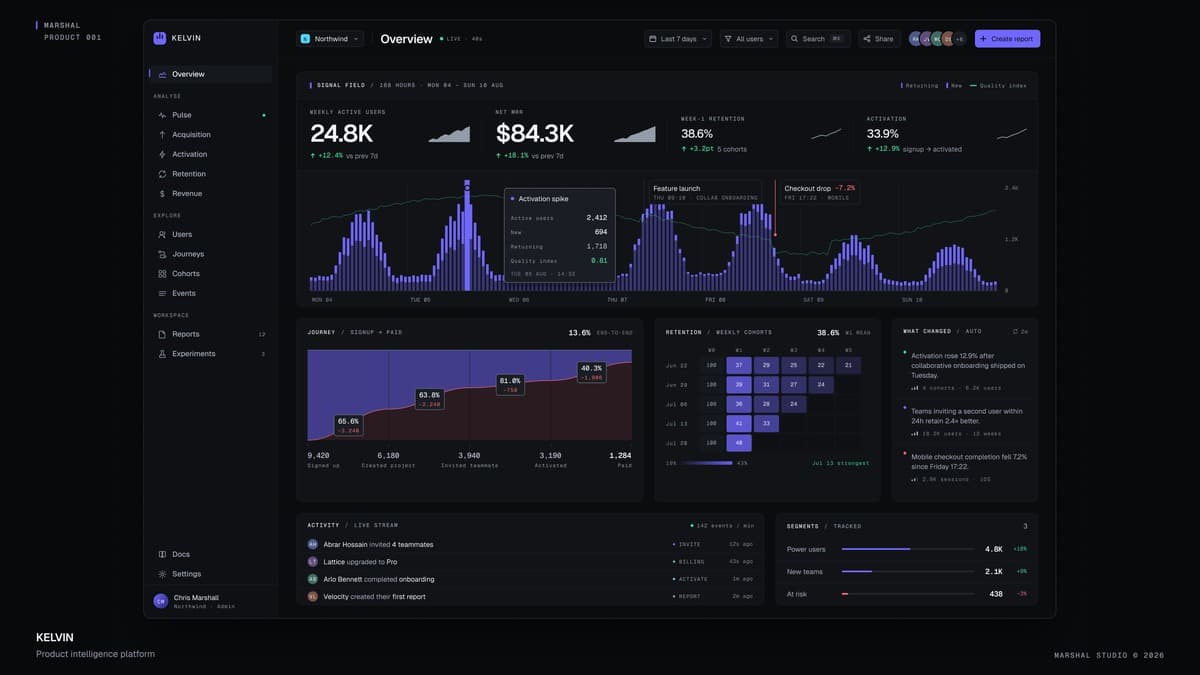
Task: Select the Jun 22 cohort W1 cell 37
Action: point(739,365)
